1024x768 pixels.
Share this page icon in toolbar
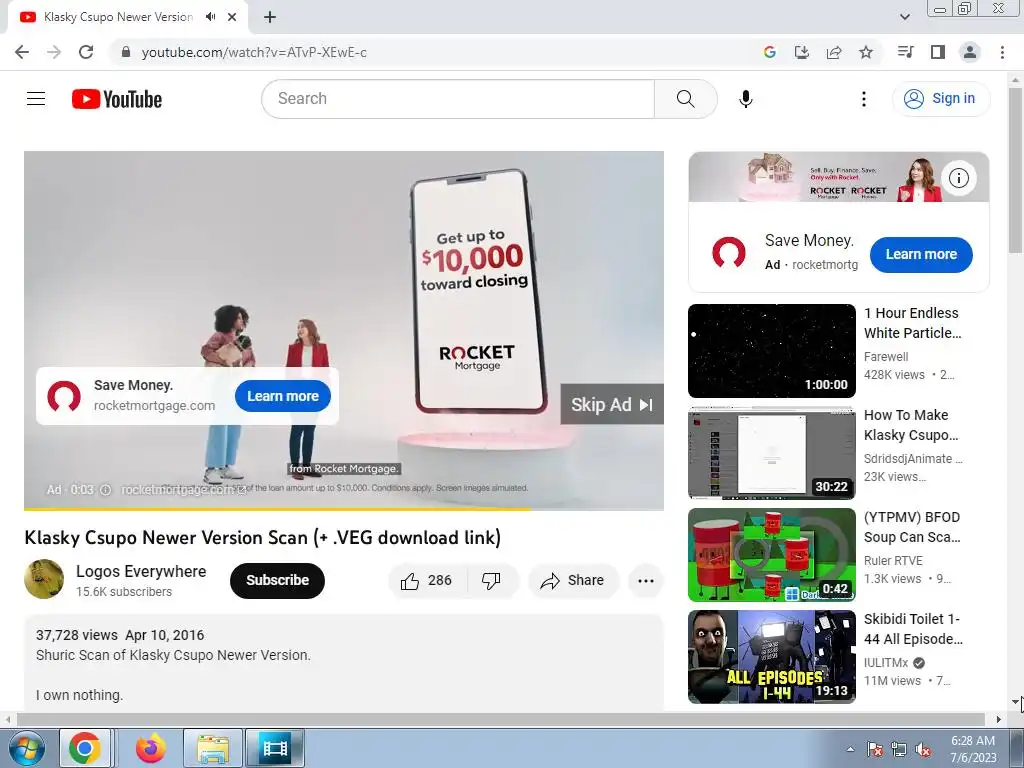click(x=834, y=52)
